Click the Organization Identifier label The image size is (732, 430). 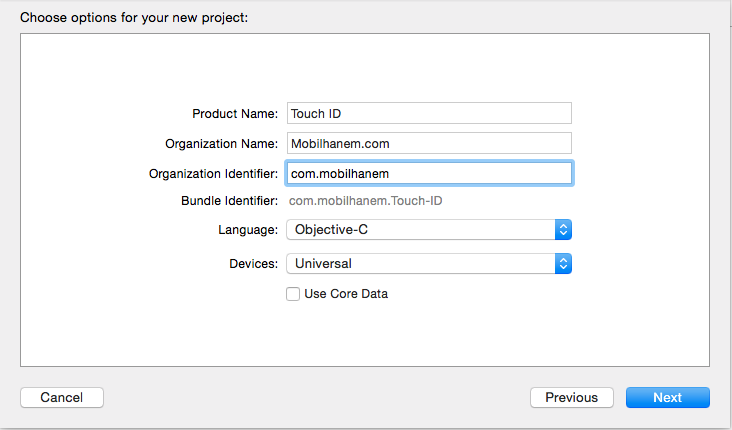[x=213, y=174]
